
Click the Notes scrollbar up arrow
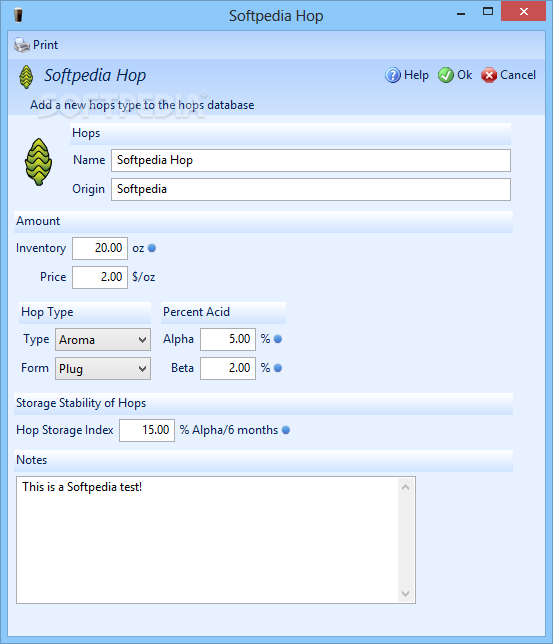(x=406, y=487)
